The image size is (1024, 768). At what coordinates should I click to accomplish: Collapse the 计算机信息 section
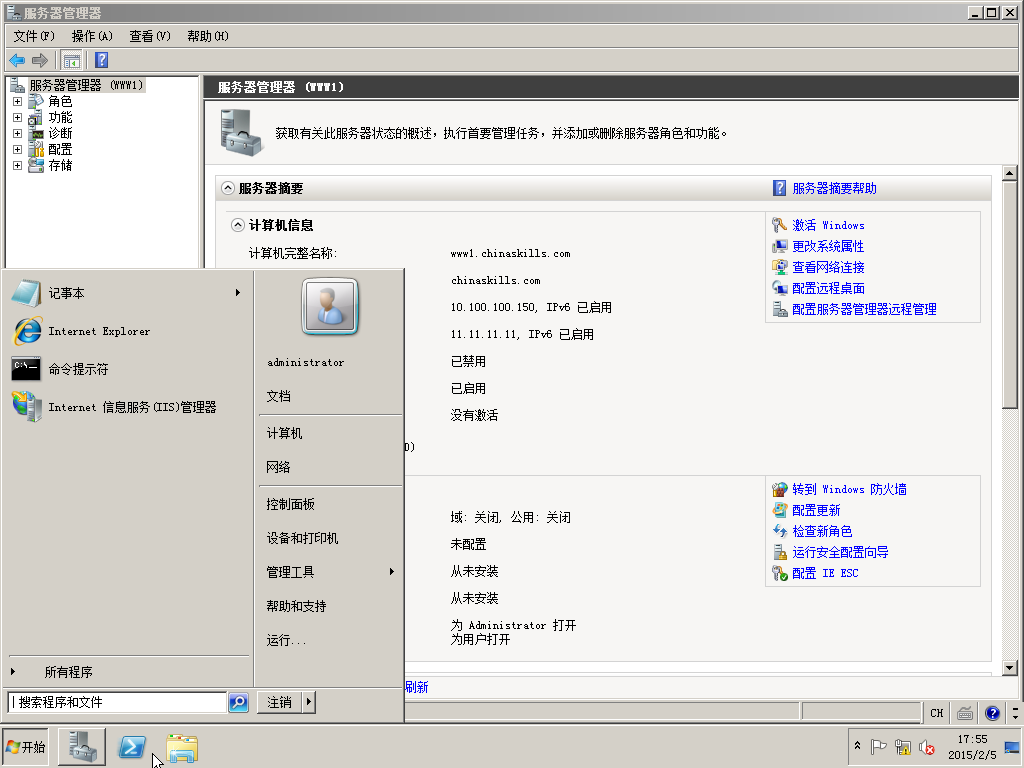click(x=238, y=225)
